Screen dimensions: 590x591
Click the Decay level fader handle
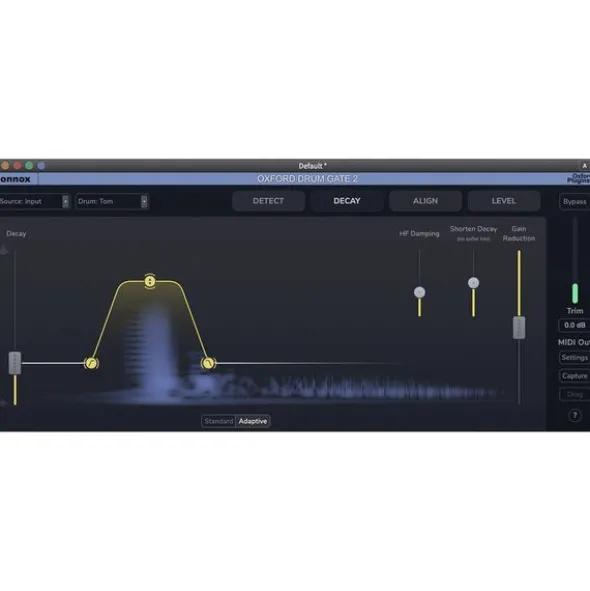[15, 363]
